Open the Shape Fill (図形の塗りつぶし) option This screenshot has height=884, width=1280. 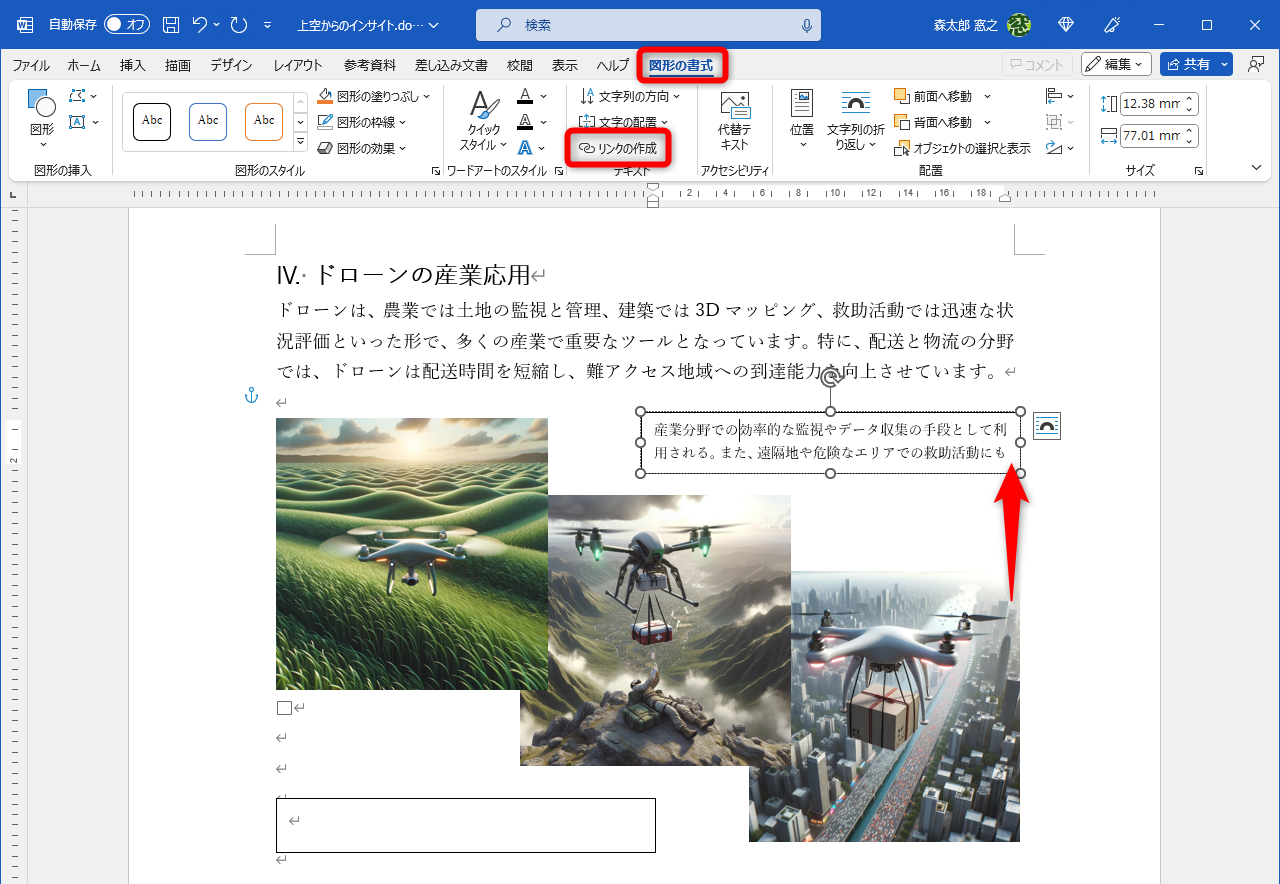(x=374, y=95)
